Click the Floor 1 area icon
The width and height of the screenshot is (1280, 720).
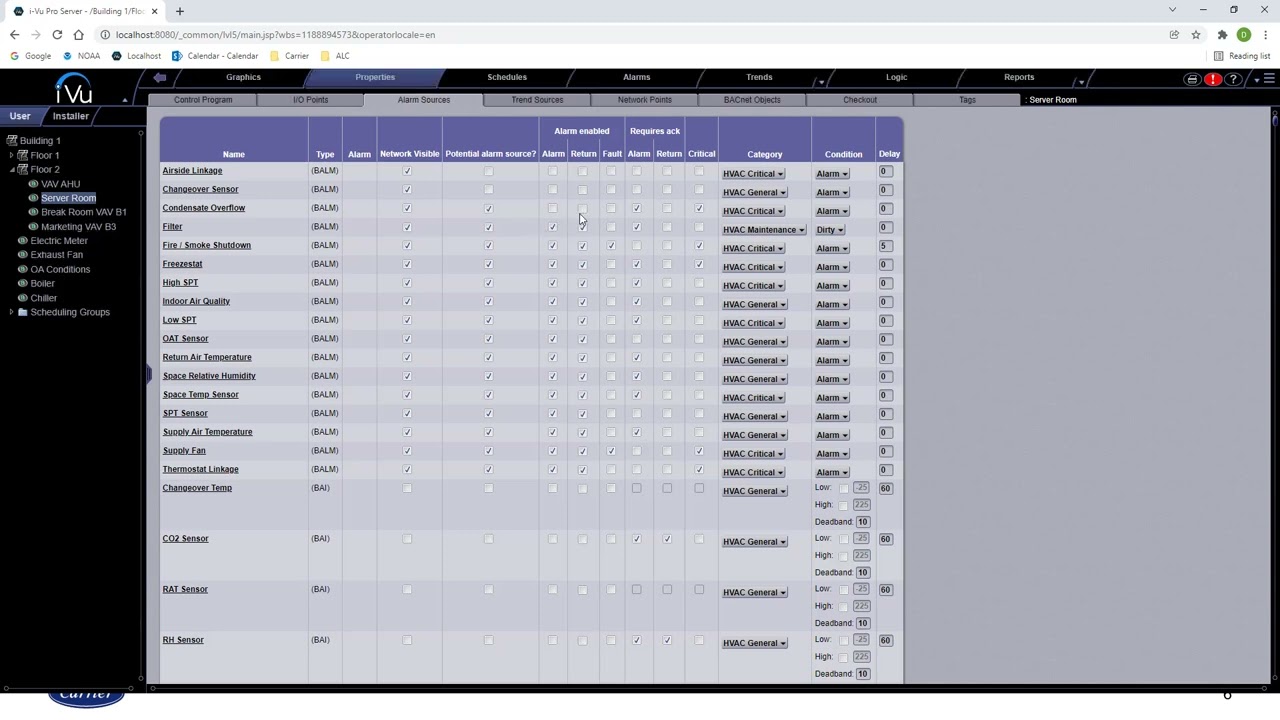[x=22, y=155]
